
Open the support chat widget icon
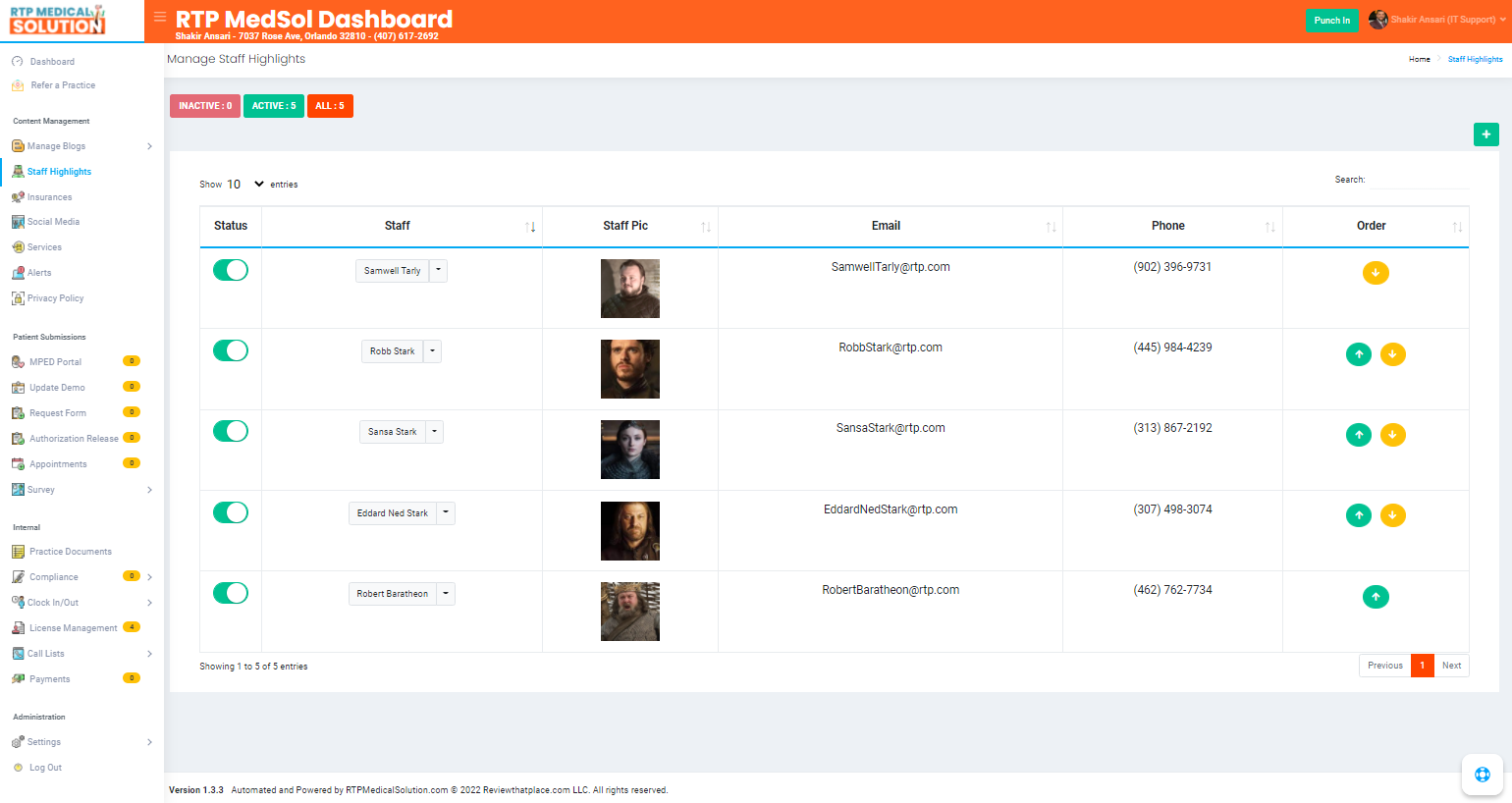tap(1483, 775)
